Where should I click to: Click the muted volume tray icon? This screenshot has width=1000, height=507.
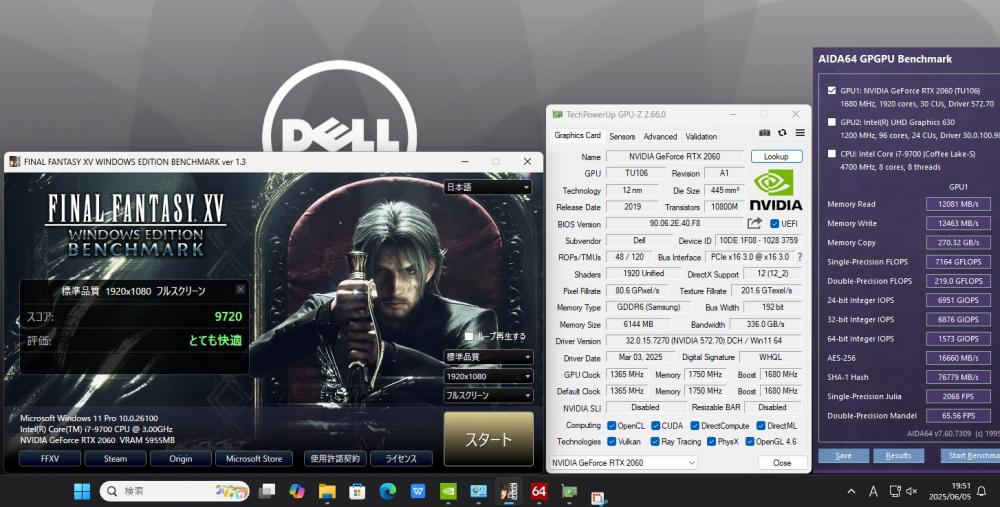pos(912,491)
